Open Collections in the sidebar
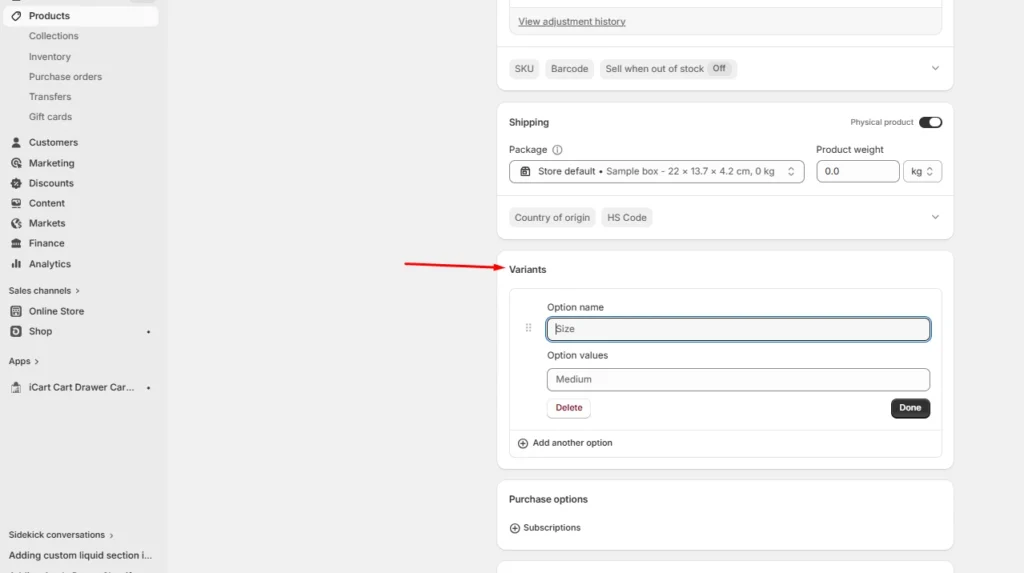This screenshot has height=573, width=1024. click(54, 36)
